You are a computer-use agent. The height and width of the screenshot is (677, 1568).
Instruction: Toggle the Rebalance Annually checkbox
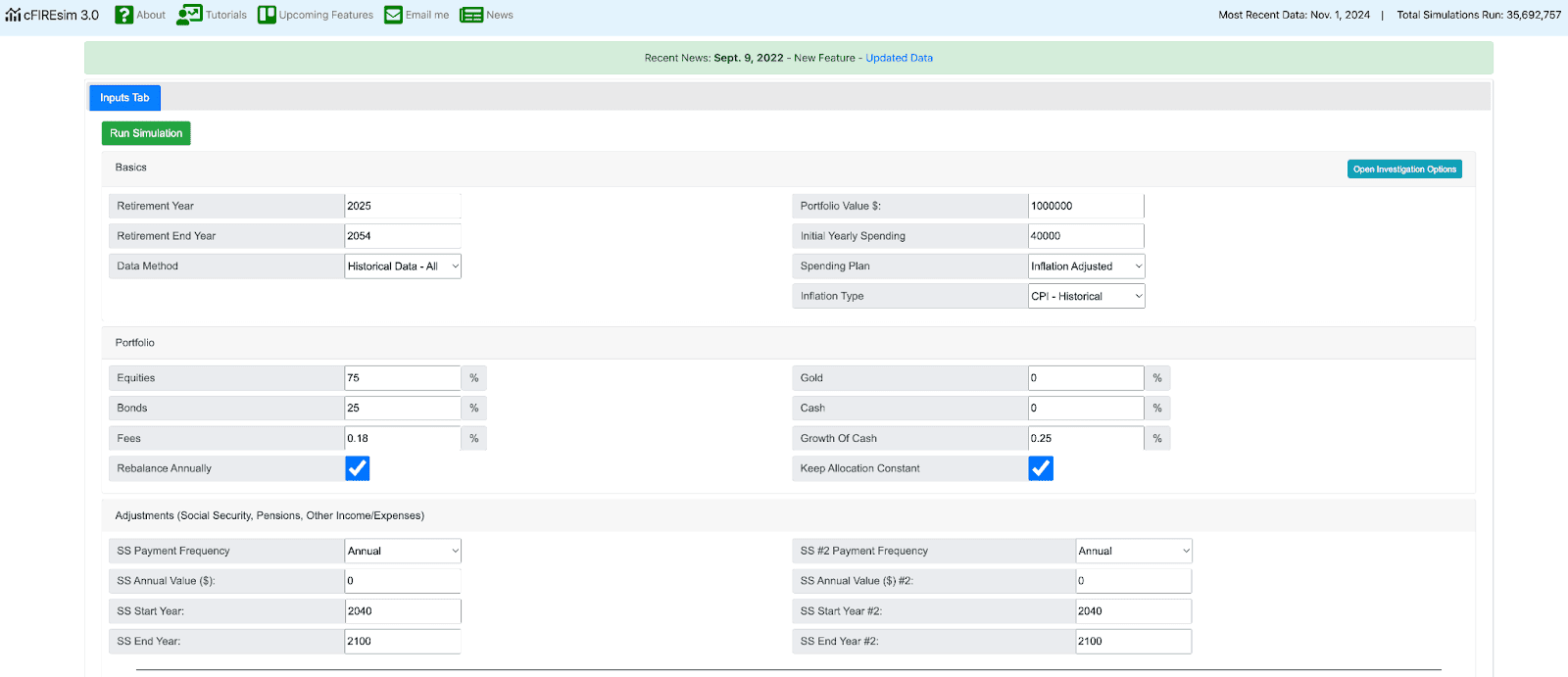pyautogui.click(x=358, y=468)
